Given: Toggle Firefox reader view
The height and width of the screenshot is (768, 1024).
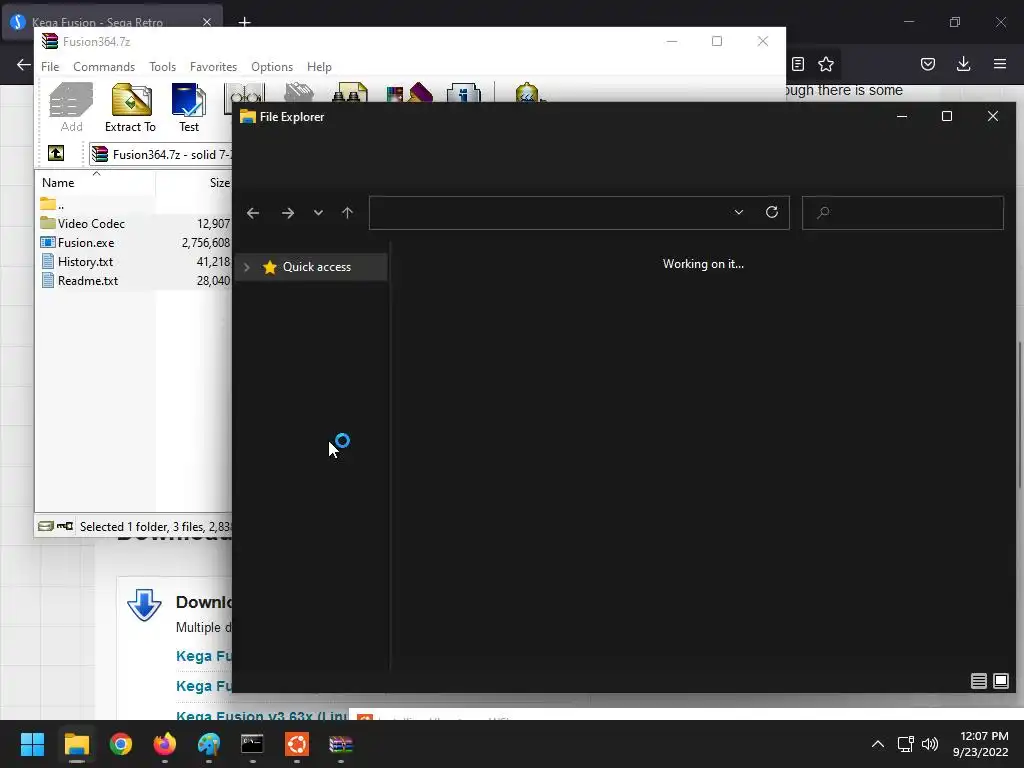Looking at the screenshot, I should point(798,64).
